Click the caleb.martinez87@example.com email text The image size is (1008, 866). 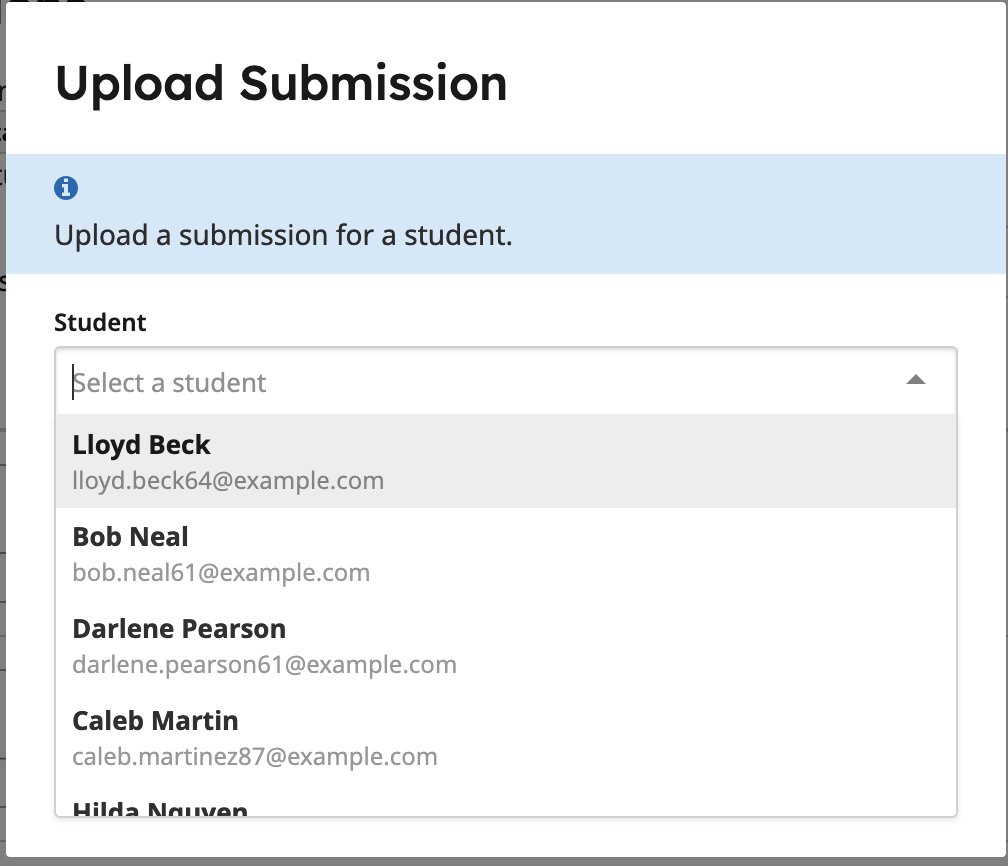(255, 757)
